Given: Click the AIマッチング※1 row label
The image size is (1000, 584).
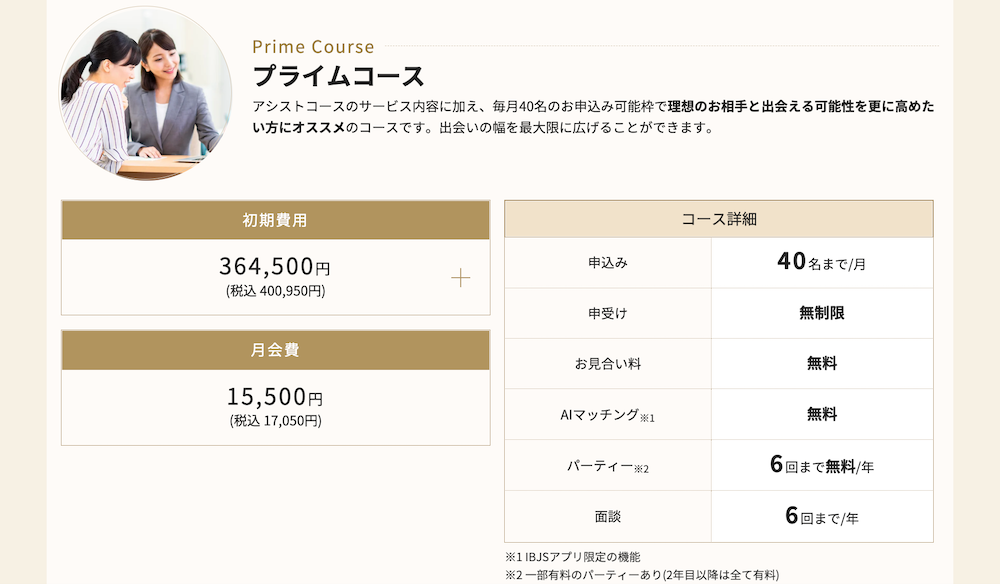Looking at the screenshot, I should click(x=608, y=415).
